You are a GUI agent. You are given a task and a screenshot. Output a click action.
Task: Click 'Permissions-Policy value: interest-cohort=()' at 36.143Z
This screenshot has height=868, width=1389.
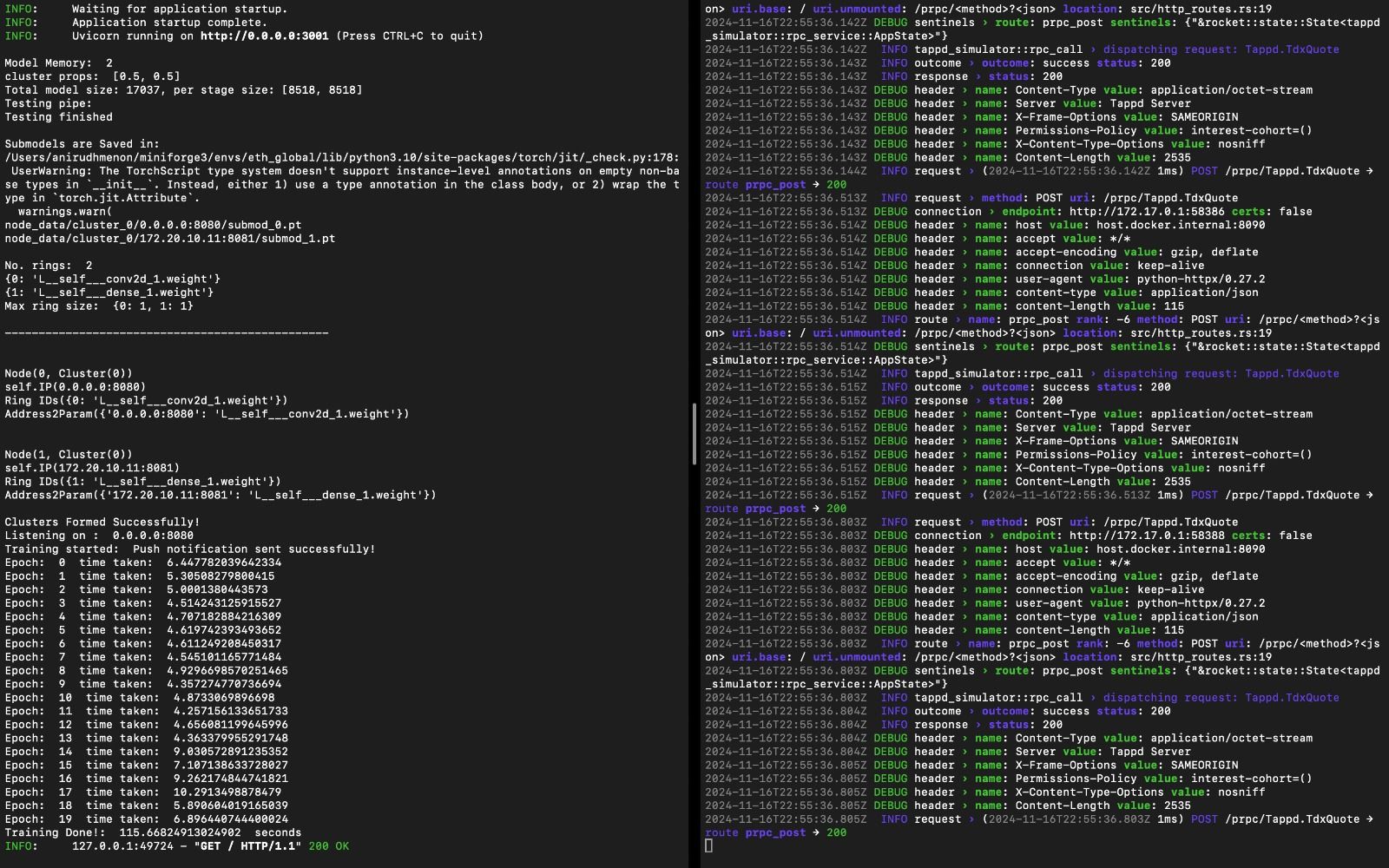[1143, 130]
